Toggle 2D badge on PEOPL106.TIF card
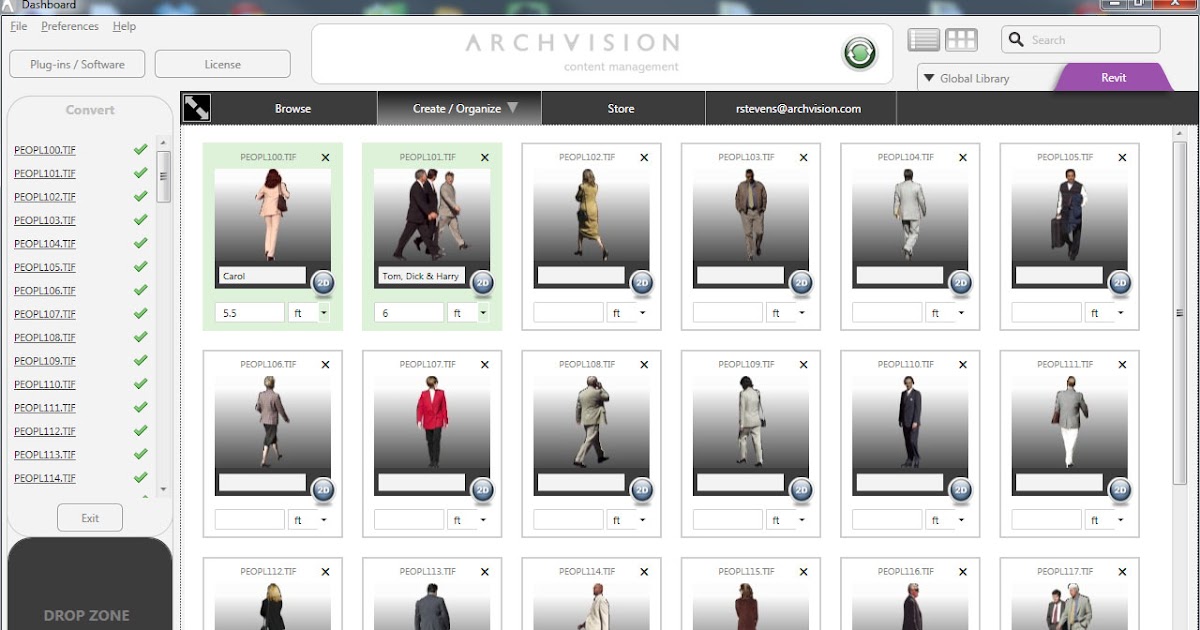Screen dimensions: 1200x630 point(323,490)
